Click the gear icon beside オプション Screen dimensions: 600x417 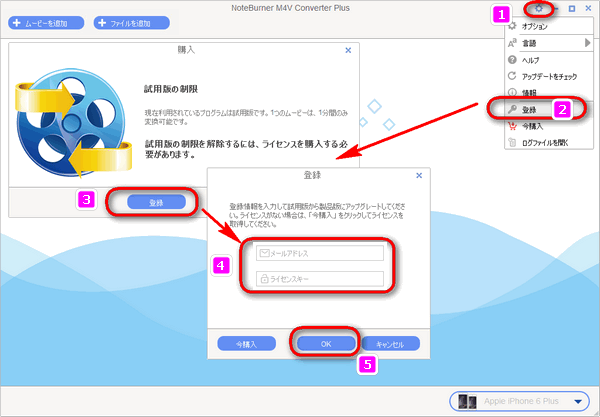coord(512,26)
